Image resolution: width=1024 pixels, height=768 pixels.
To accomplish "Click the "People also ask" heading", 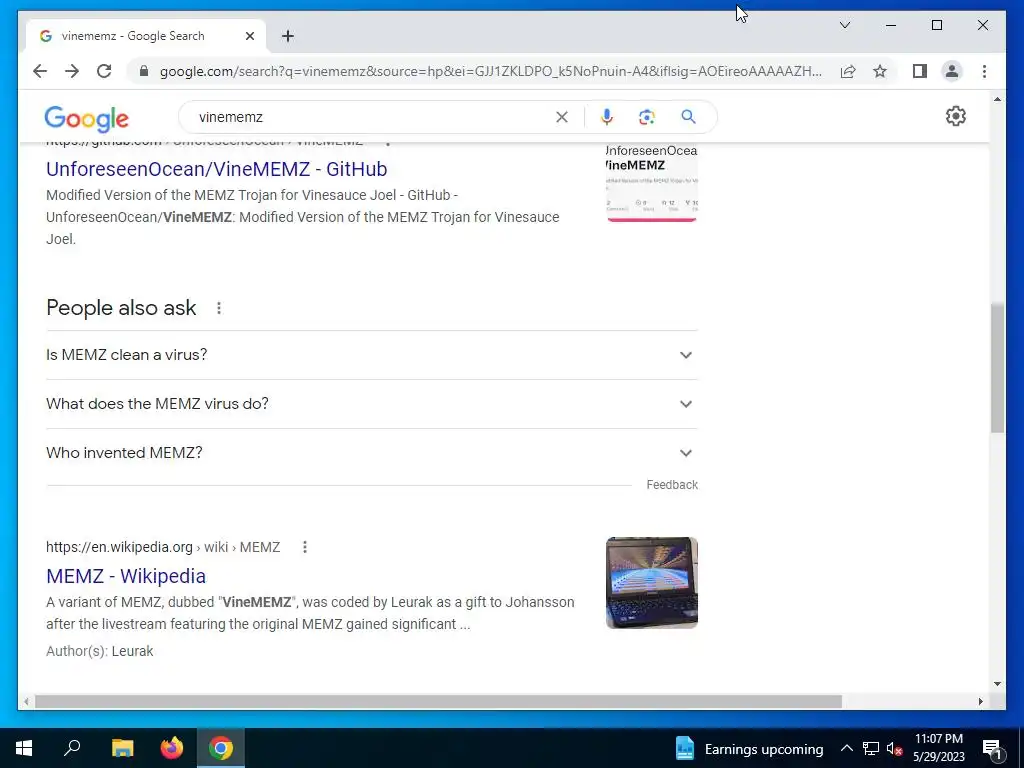I will pyautogui.click(x=121, y=308).
